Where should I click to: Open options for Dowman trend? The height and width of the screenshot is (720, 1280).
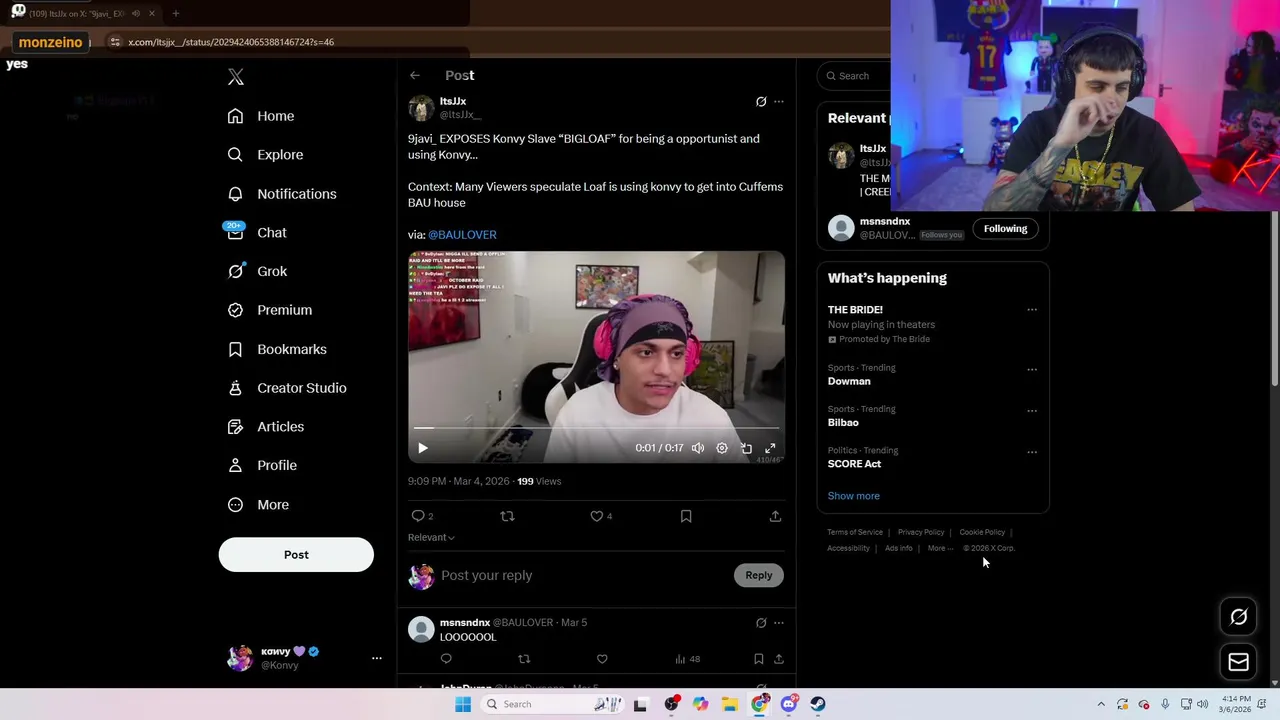(1032, 370)
